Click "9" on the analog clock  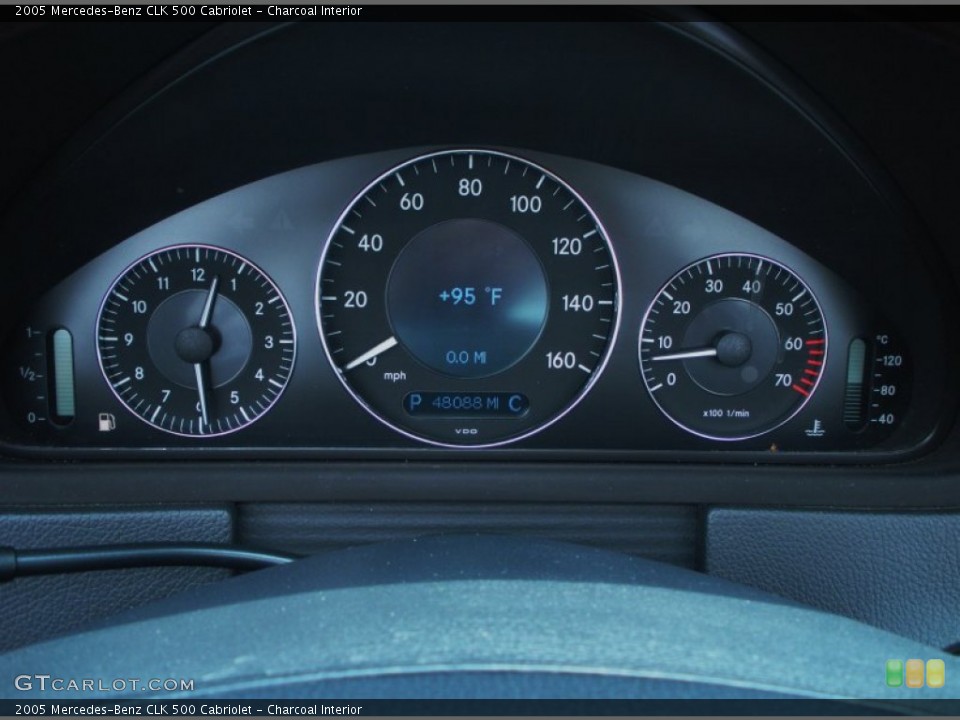click(129, 339)
